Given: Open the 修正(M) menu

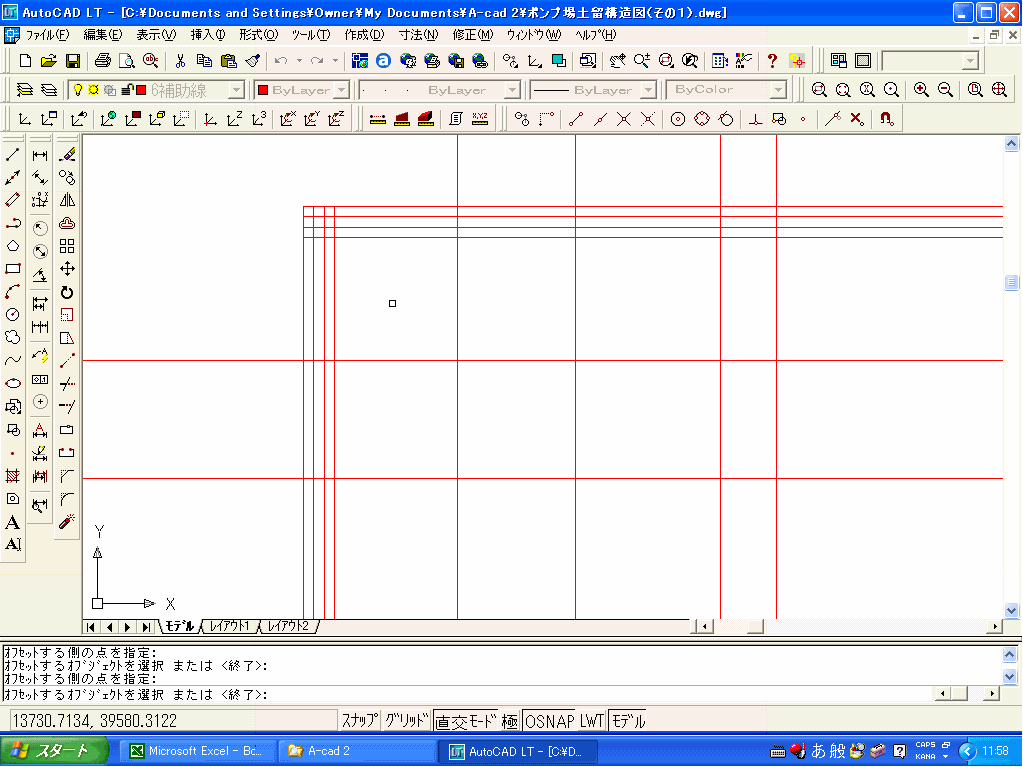Looking at the screenshot, I should click(x=472, y=35).
